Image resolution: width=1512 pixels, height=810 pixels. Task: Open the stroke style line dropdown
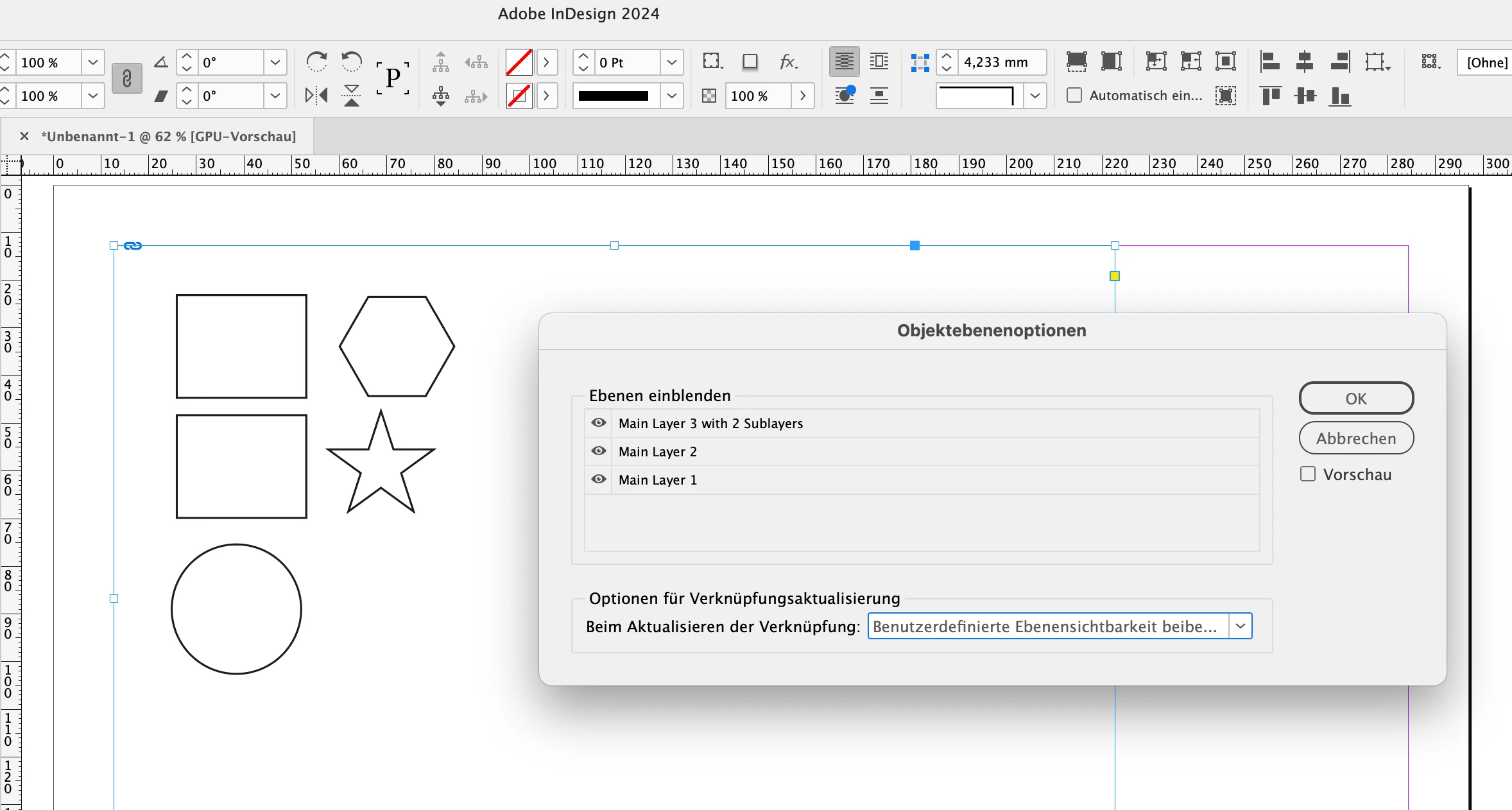click(x=671, y=96)
